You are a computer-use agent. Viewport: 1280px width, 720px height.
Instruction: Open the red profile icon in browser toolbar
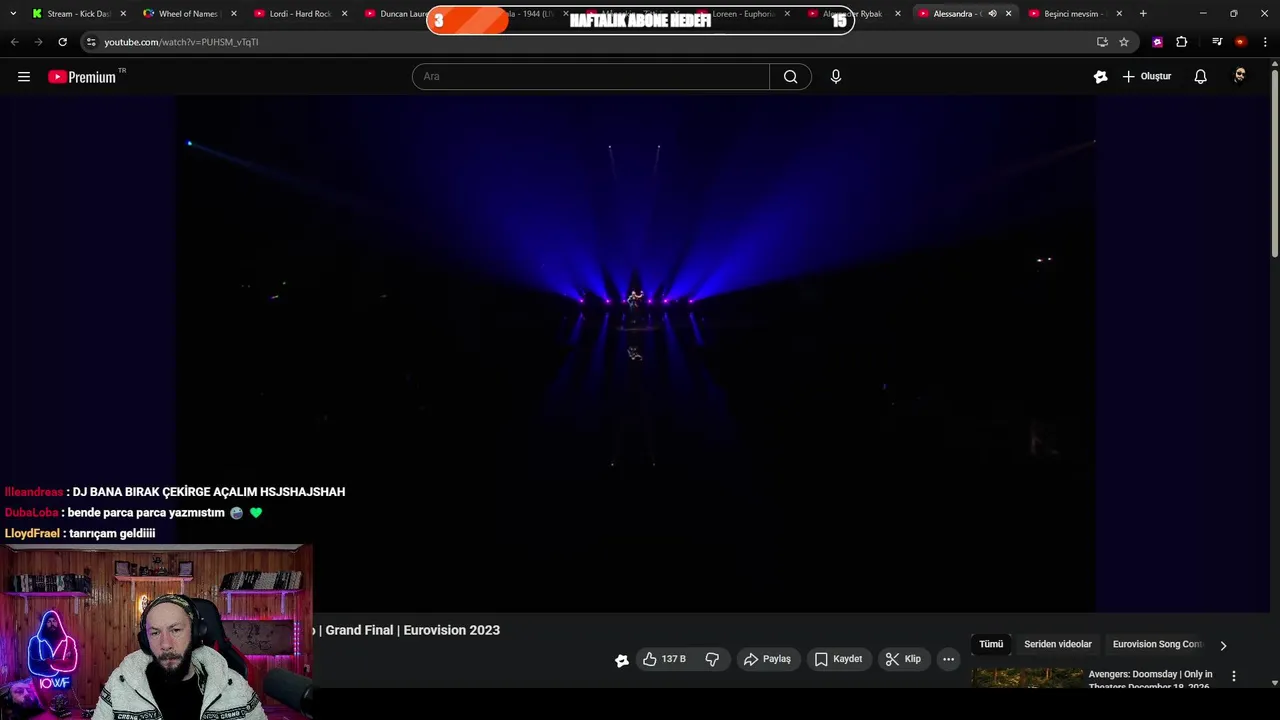1241,42
